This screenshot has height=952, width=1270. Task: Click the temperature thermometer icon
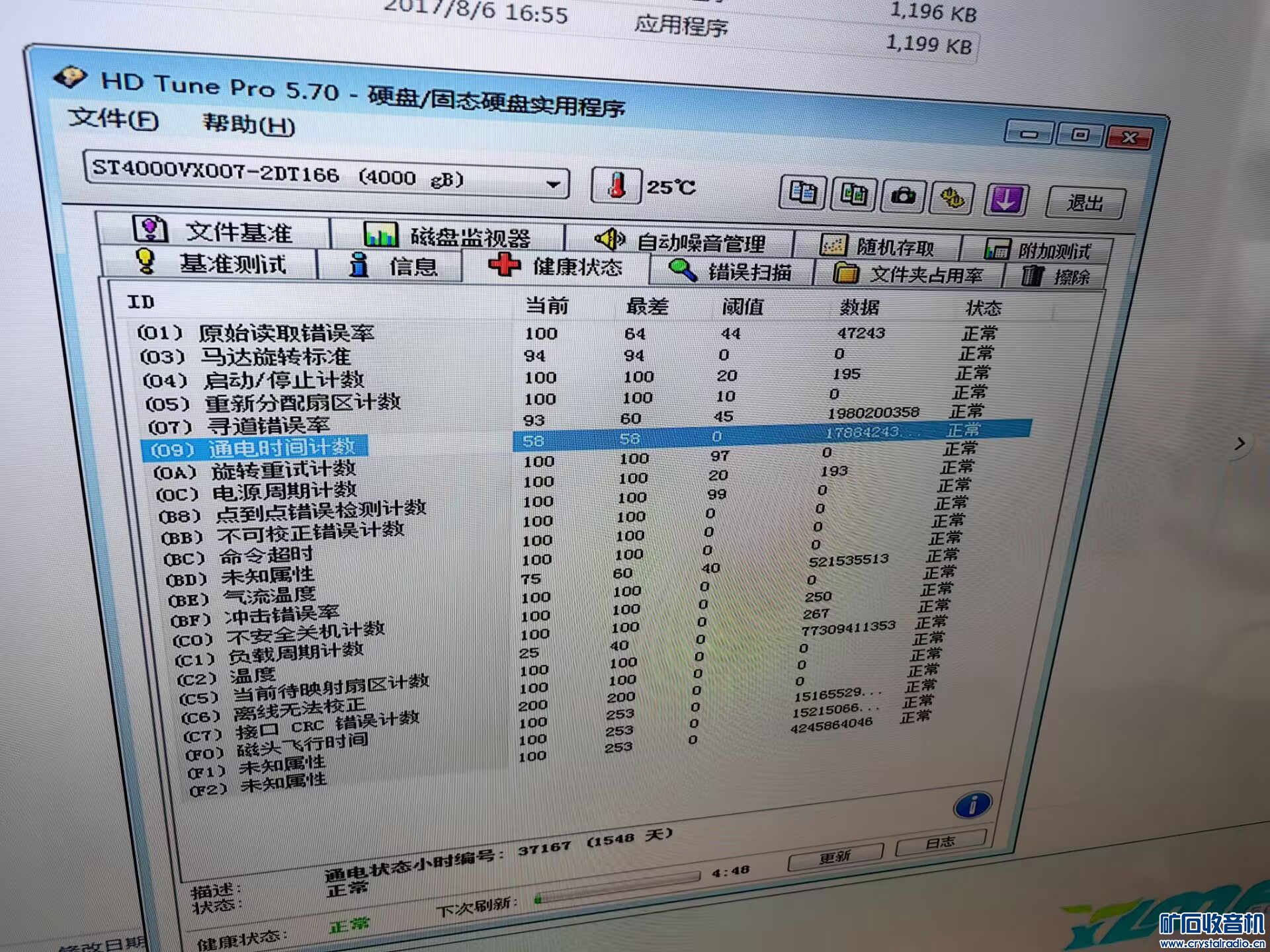[x=616, y=185]
